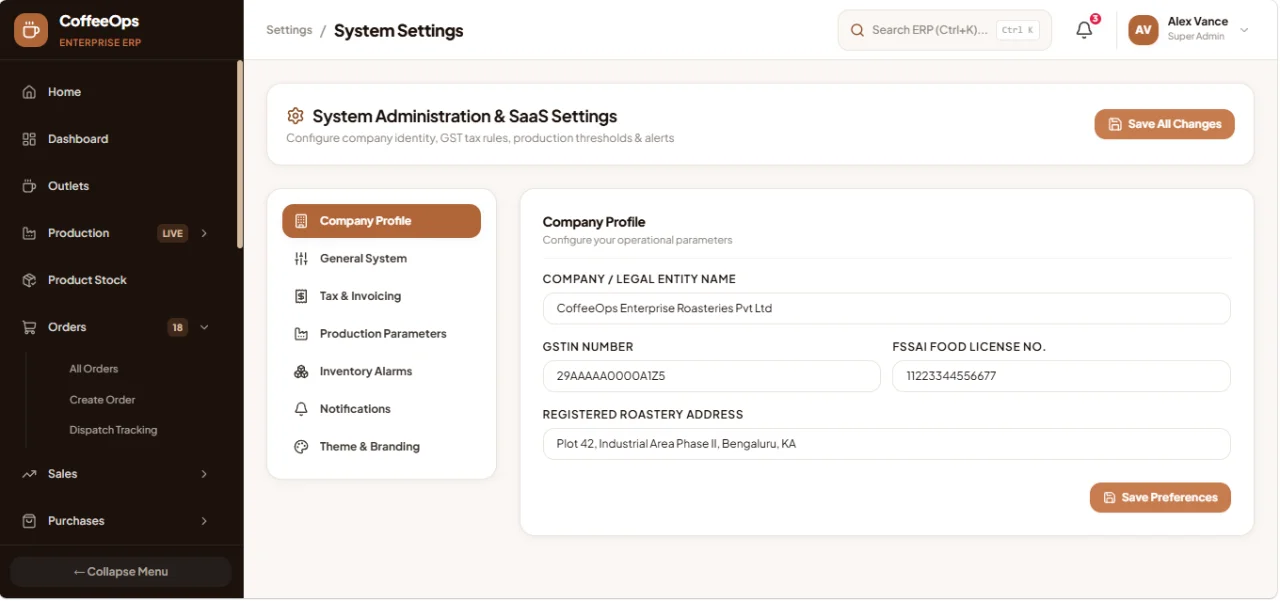Click the Notifications bell icon in settings list
The image size is (1280, 601).
(301, 409)
